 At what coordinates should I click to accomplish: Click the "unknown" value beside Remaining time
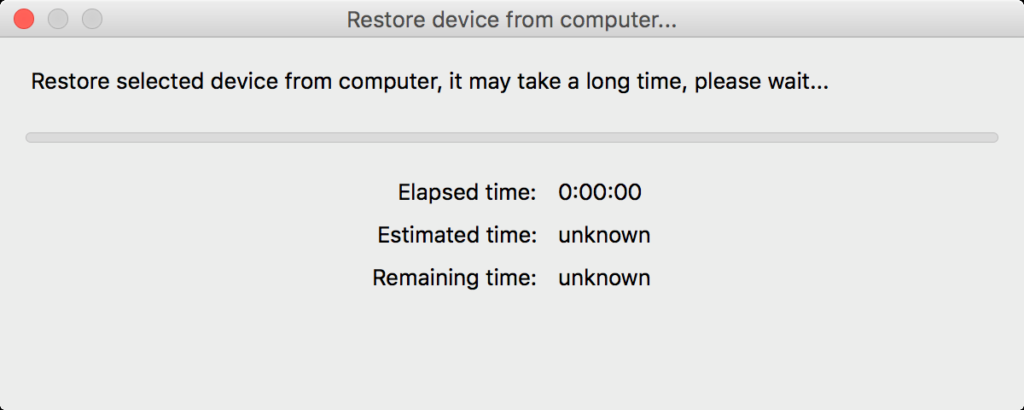coord(604,278)
